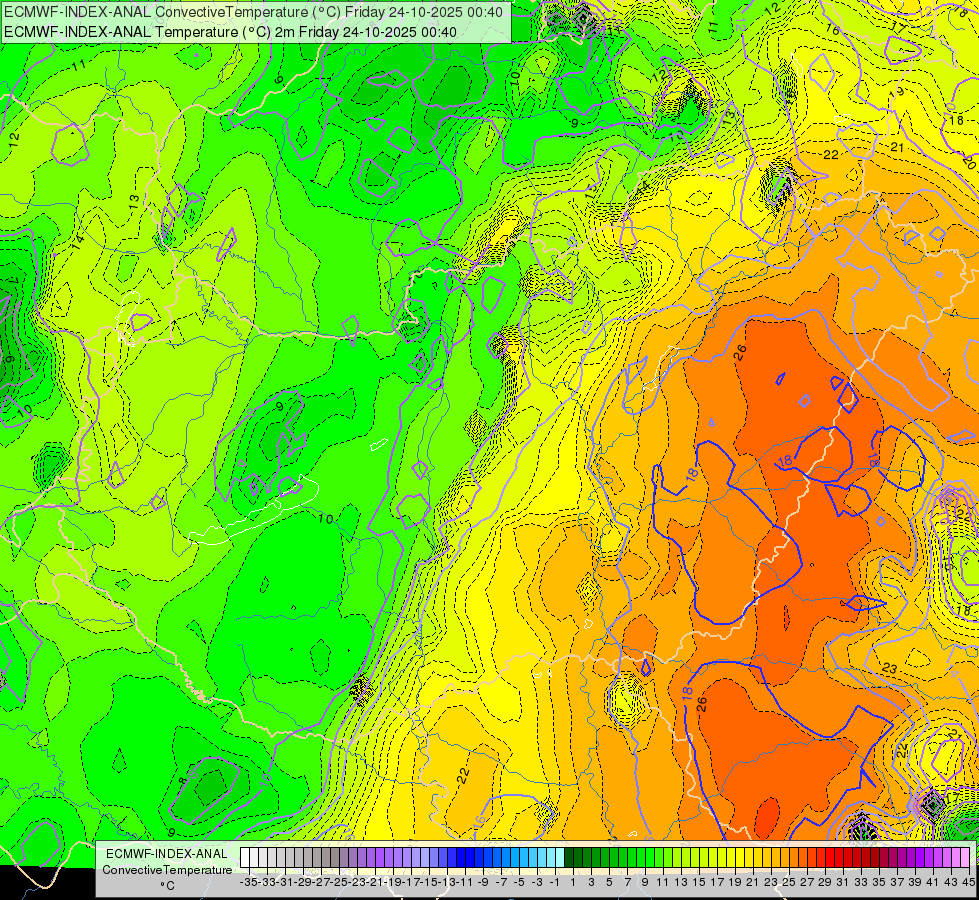Select the '25' value on the legend scale

point(789,882)
